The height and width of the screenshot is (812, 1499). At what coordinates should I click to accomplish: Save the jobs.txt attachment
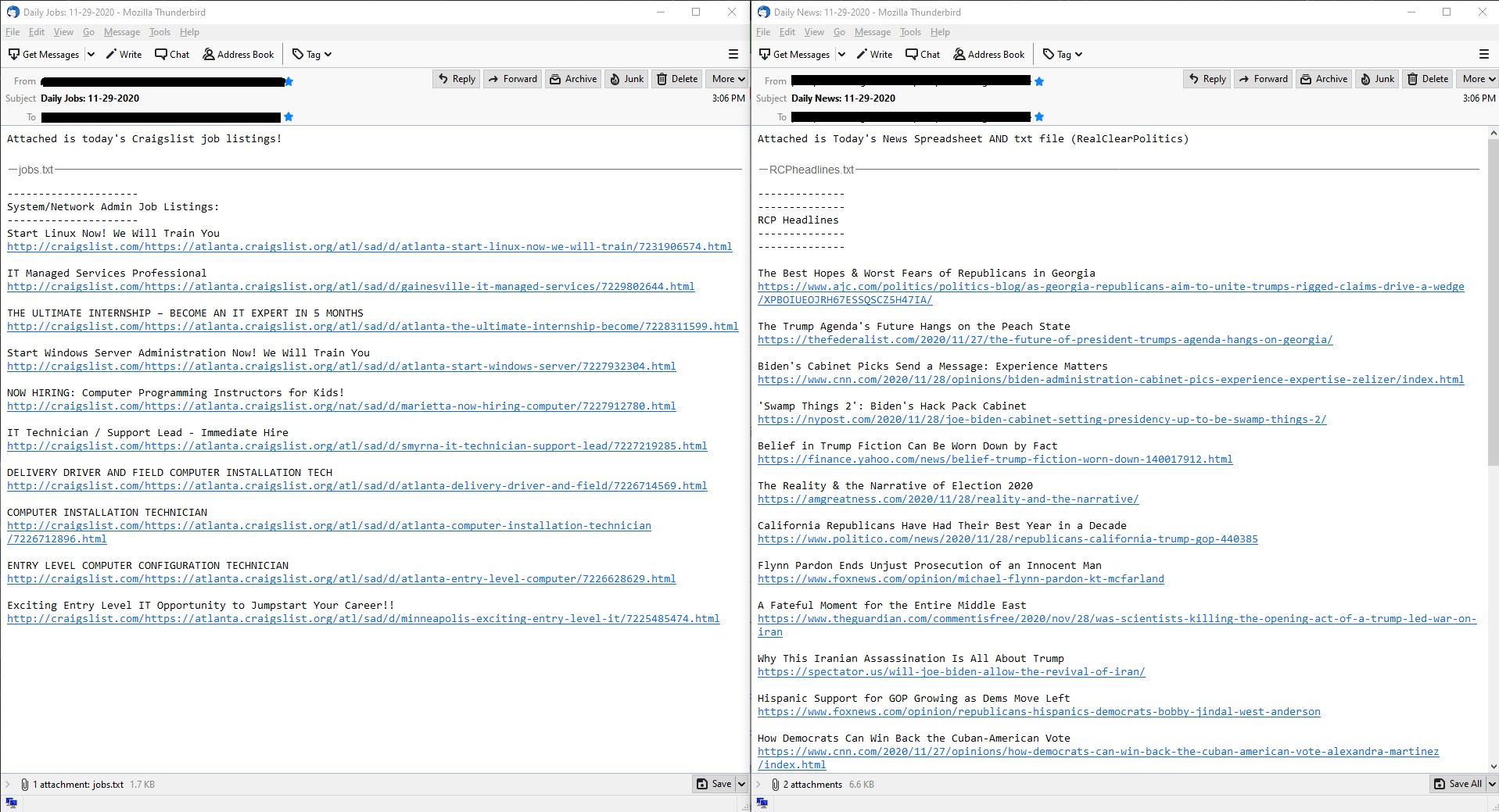[x=714, y=784]
